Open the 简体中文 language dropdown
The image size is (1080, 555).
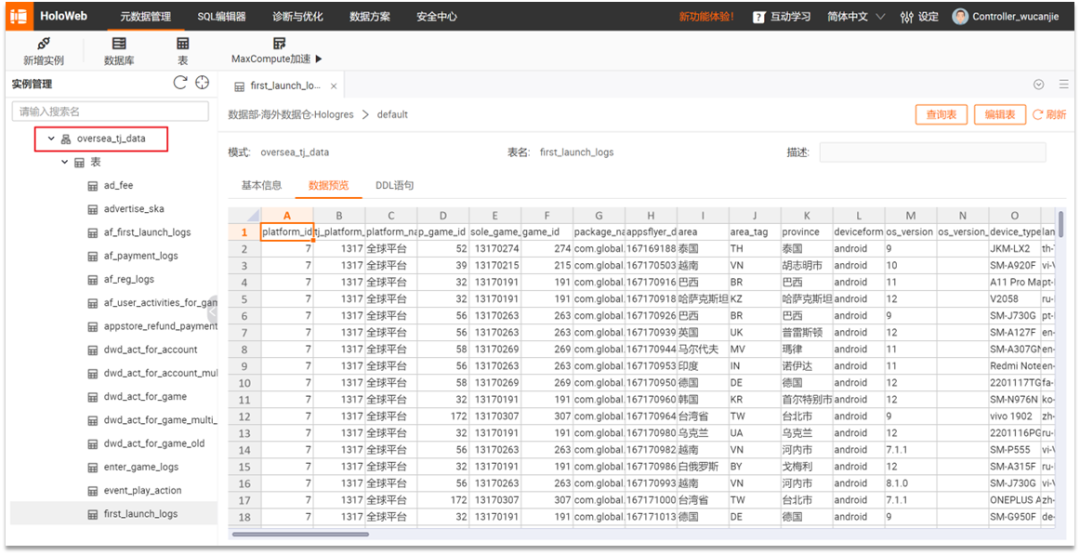click(x=856, y=17)
